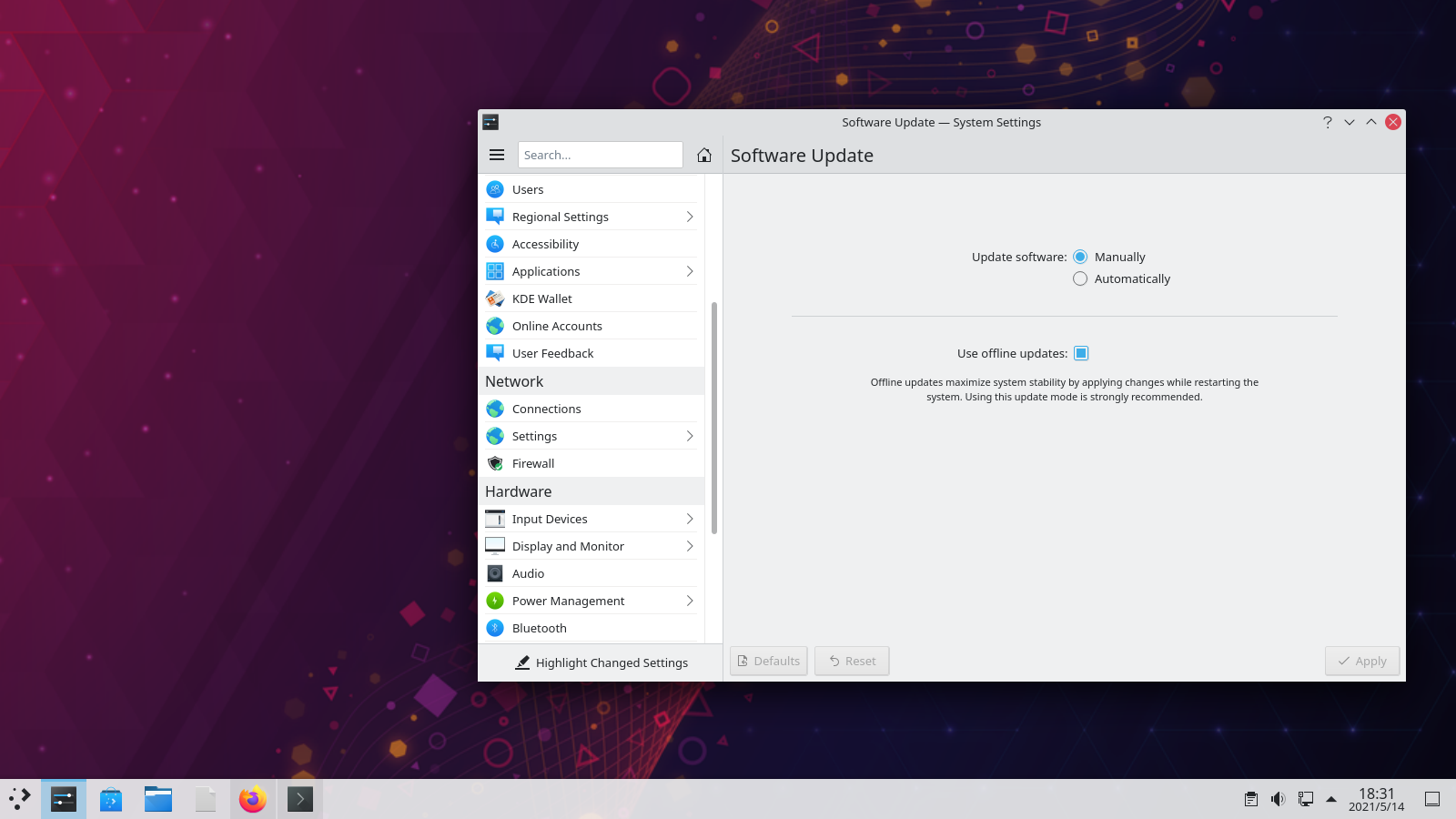The image size is (1456, 819).
Task: Disable the Use offline updates checkbox
Action: [x=1080, y=353]
